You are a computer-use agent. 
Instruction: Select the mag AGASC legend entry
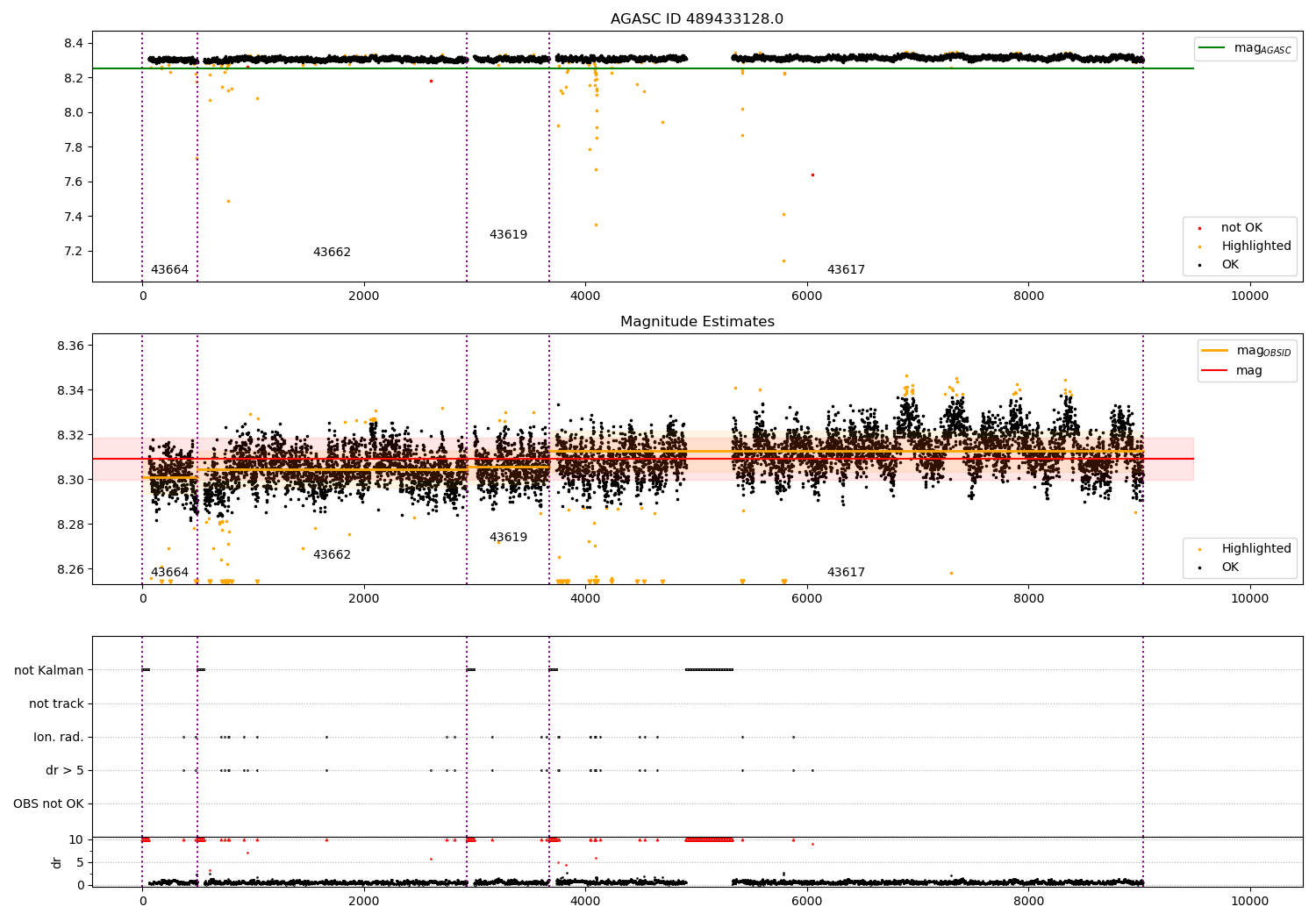[1246, 48]
